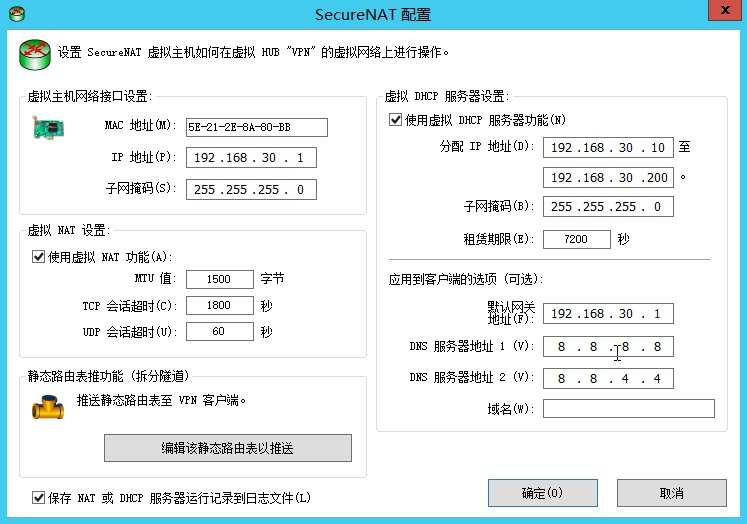Click the DHCP 子网掩码(B) field
The image size is (747, 524).
[608, 207]
